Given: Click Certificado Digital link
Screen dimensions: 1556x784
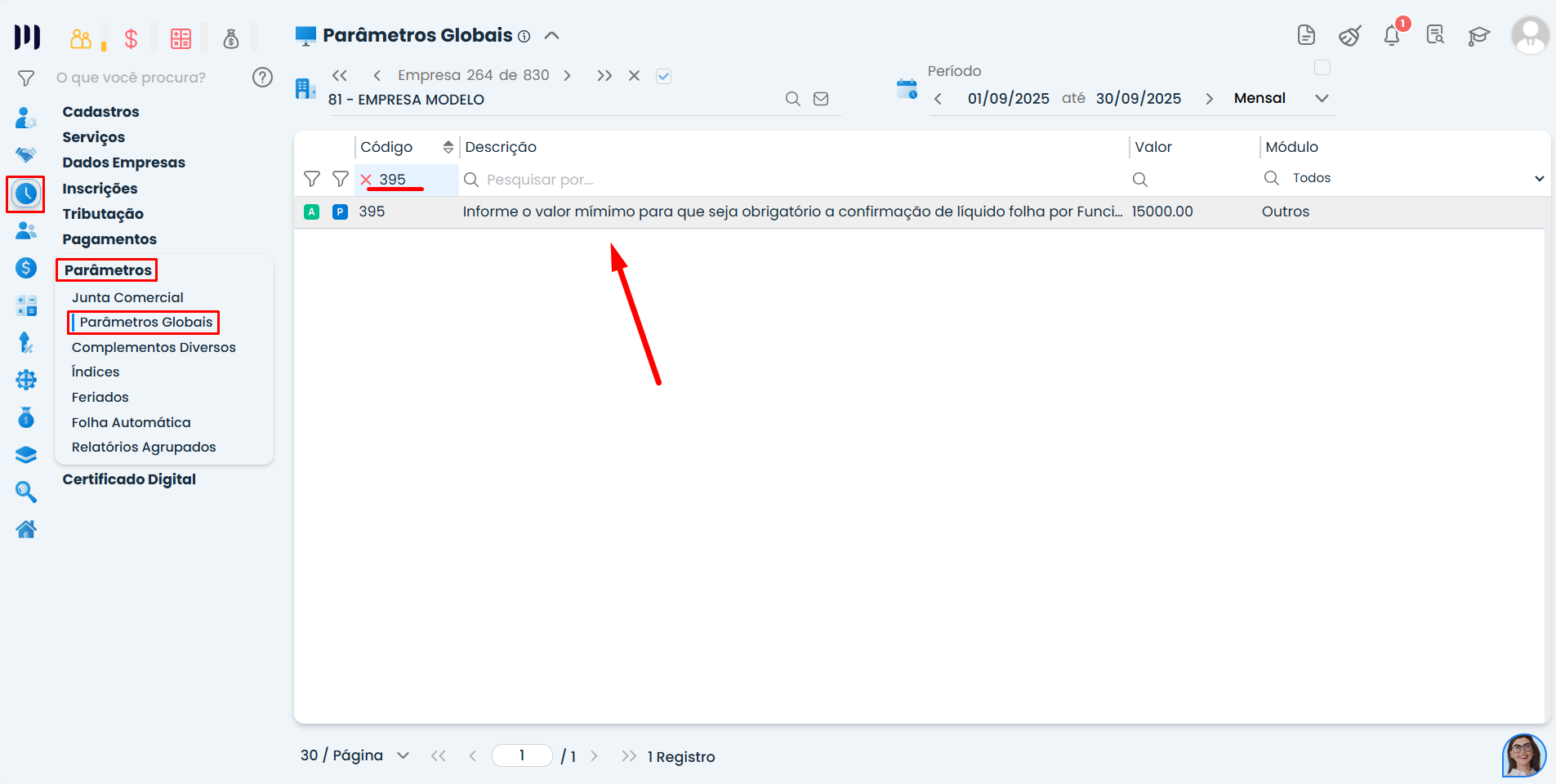Looking at the screenshot, I should click(129, 479).
